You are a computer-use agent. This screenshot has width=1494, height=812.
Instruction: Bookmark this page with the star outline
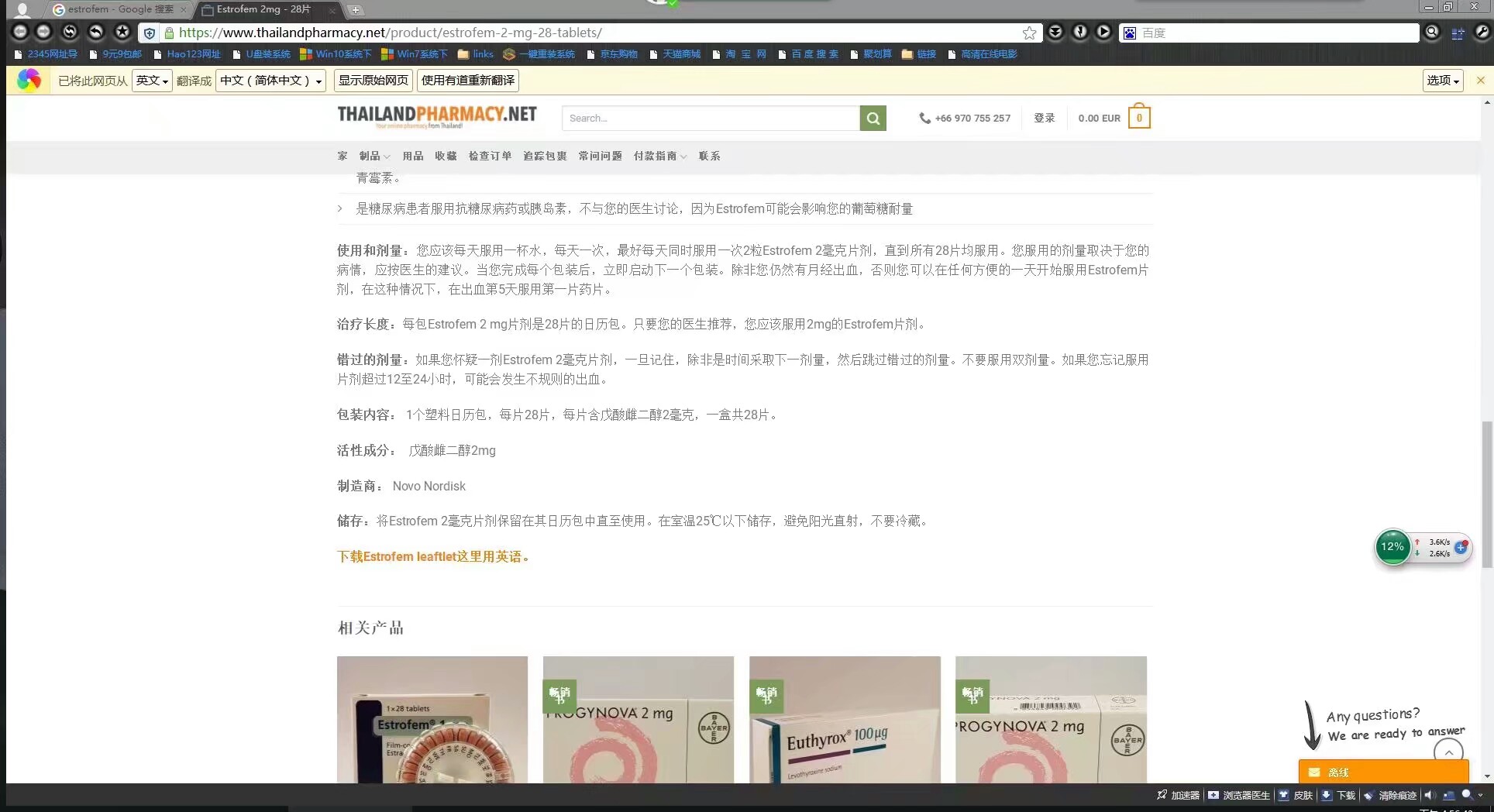(1029, 33)
